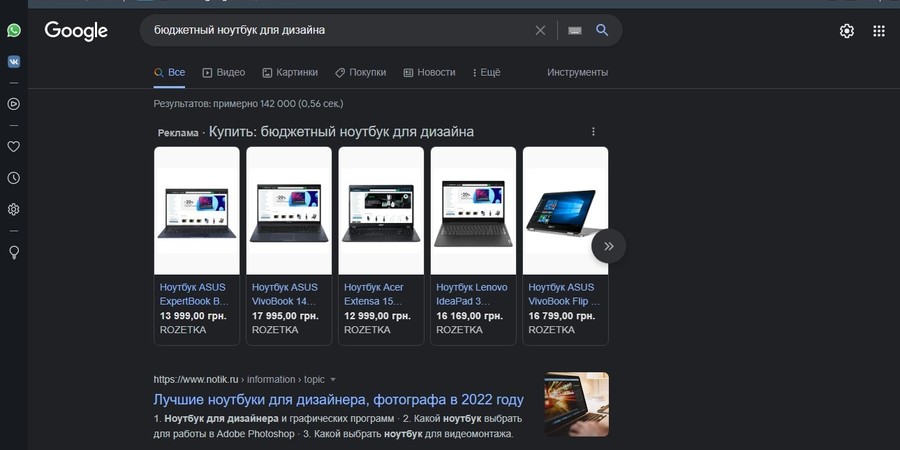
Task: Open the notik.ru result thumbnail image
Action: click(577, 404)
